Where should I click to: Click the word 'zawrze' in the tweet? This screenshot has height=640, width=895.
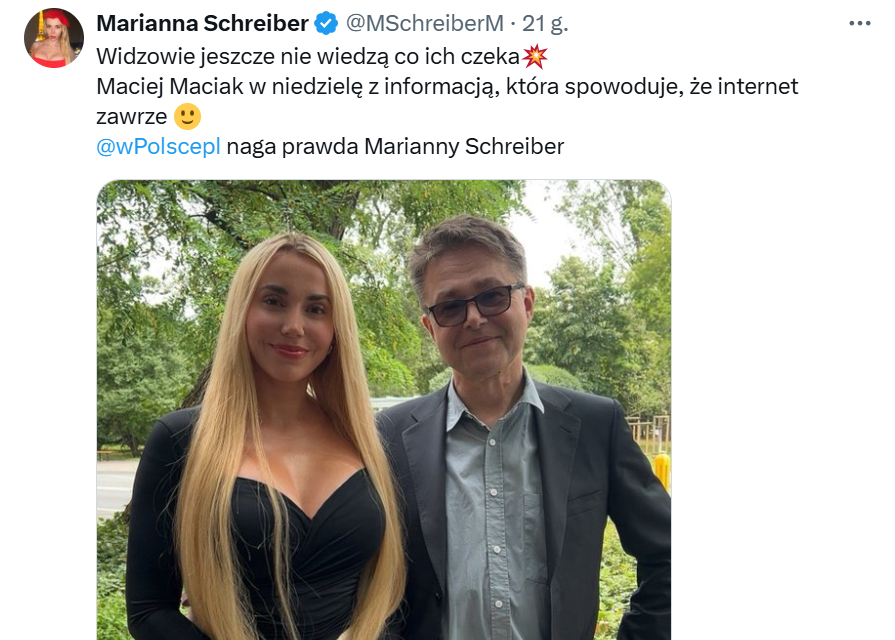click(131, 116)
